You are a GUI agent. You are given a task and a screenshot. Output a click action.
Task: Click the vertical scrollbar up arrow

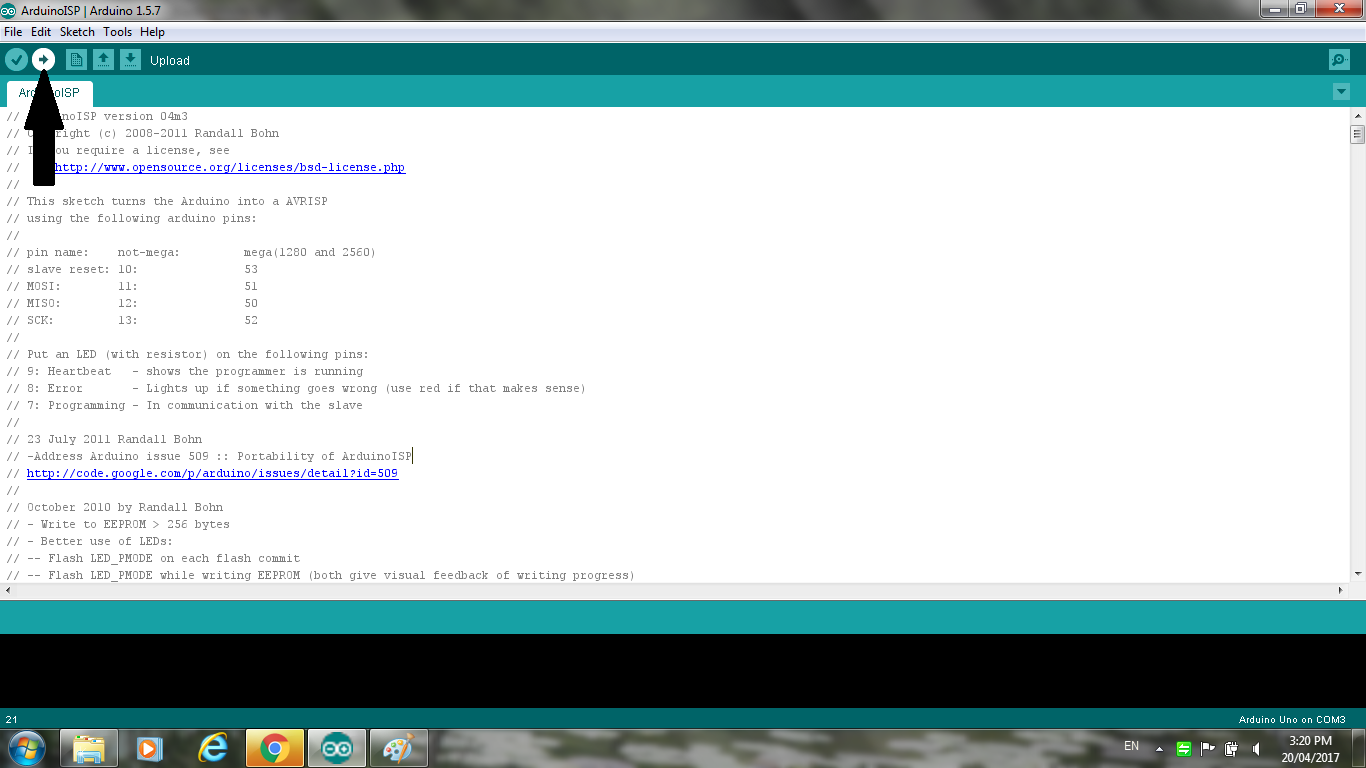pos(1357,116)
